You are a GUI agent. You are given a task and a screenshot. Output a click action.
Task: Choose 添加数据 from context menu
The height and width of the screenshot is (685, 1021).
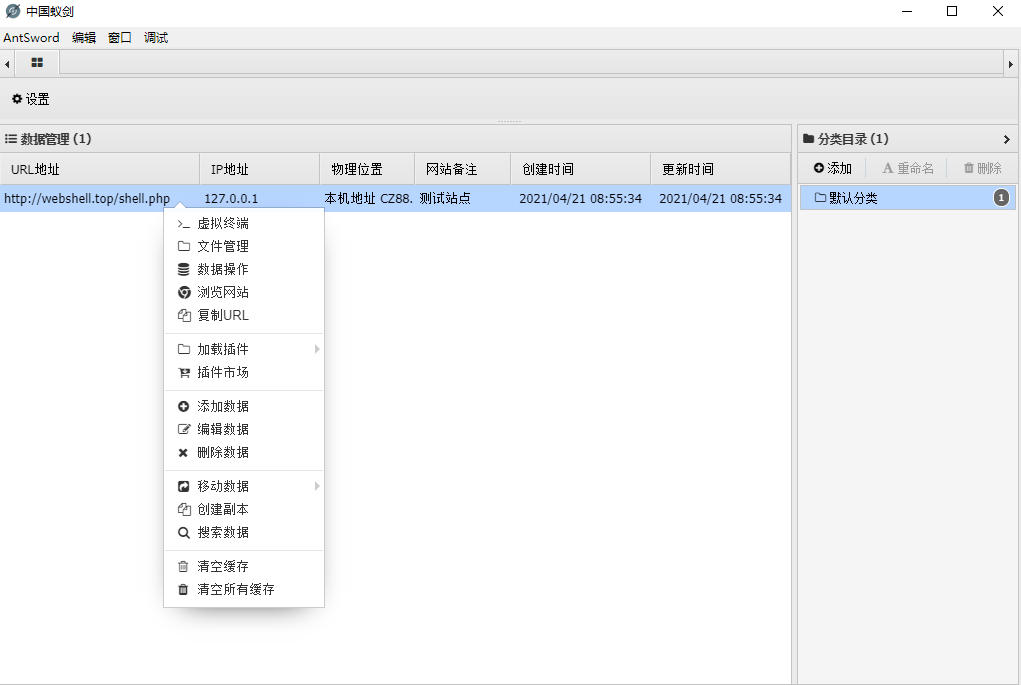click(222, 406)
